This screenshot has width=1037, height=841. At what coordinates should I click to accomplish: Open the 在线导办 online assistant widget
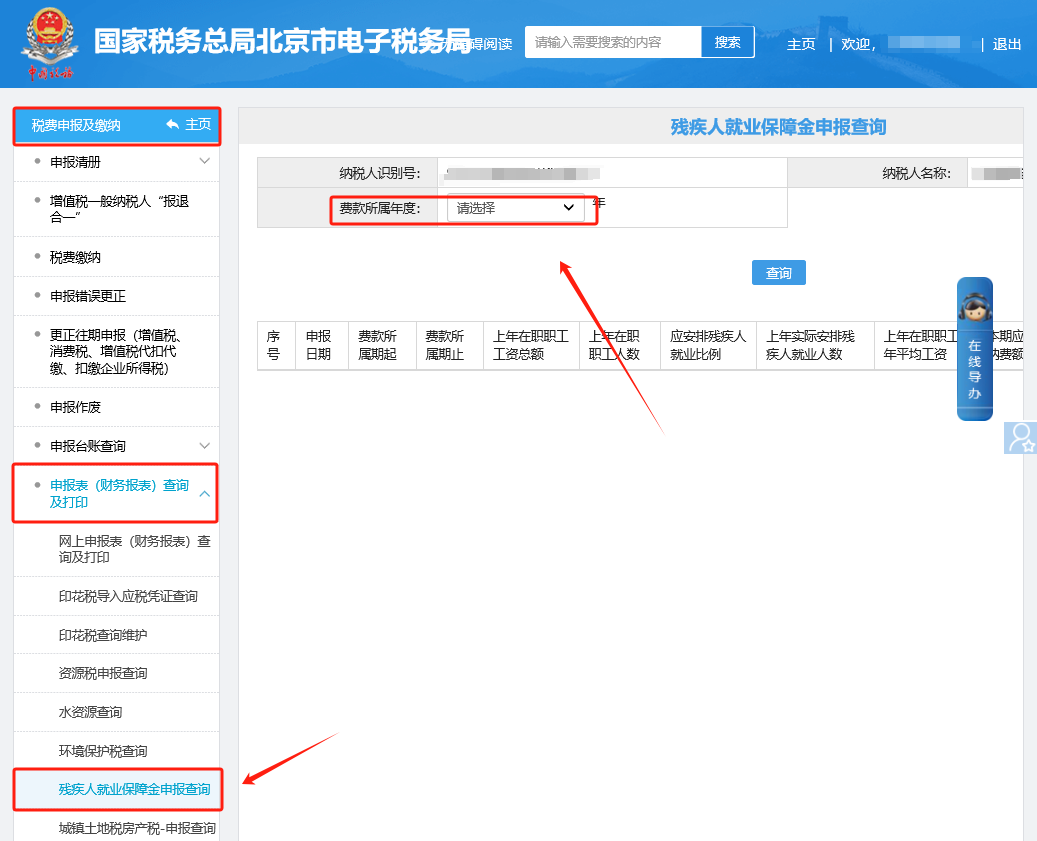point(974,348)
